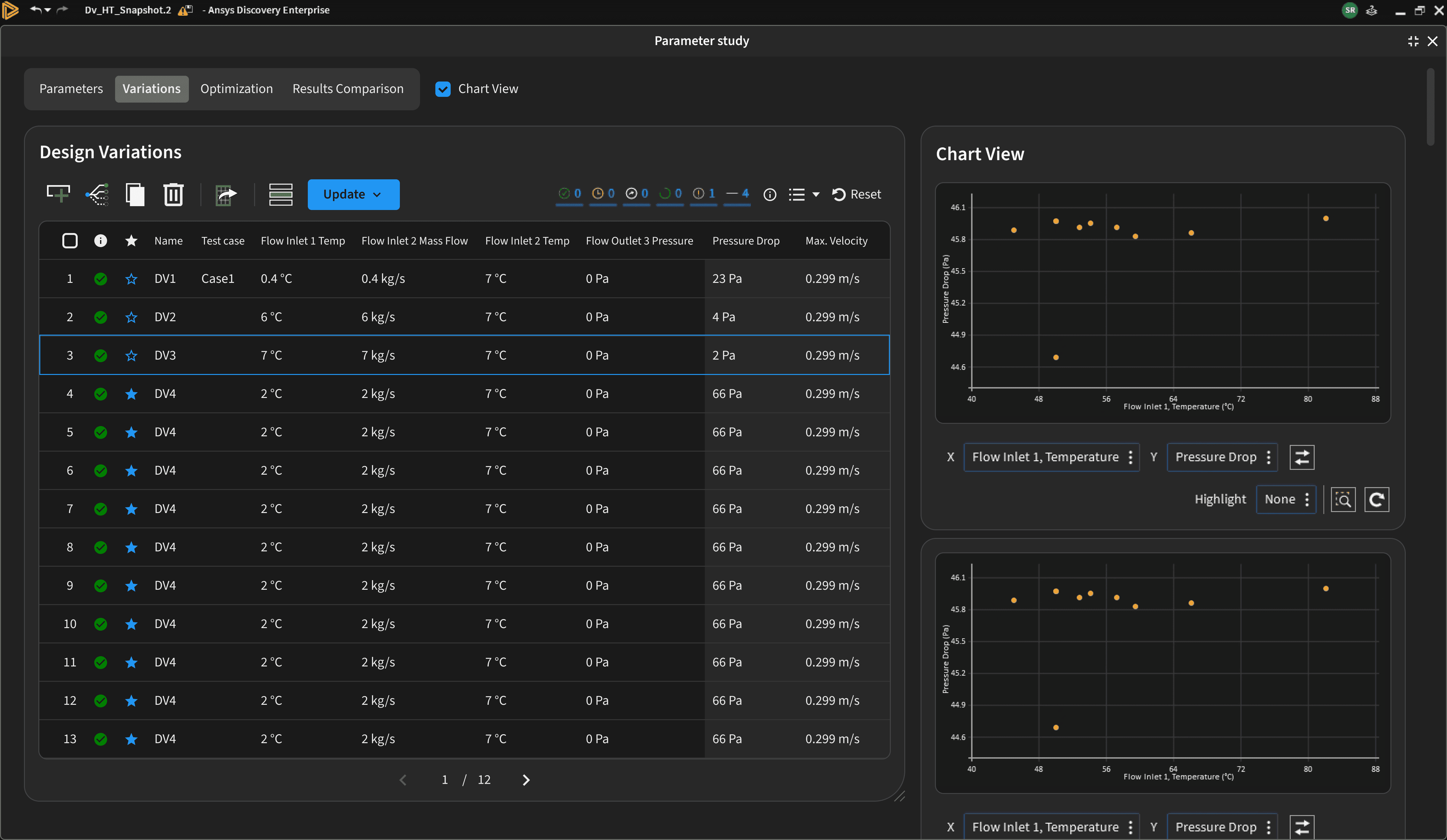Delete selected variations with trash icon
This screenshot has width=1447, height=840.
(173, 194)
